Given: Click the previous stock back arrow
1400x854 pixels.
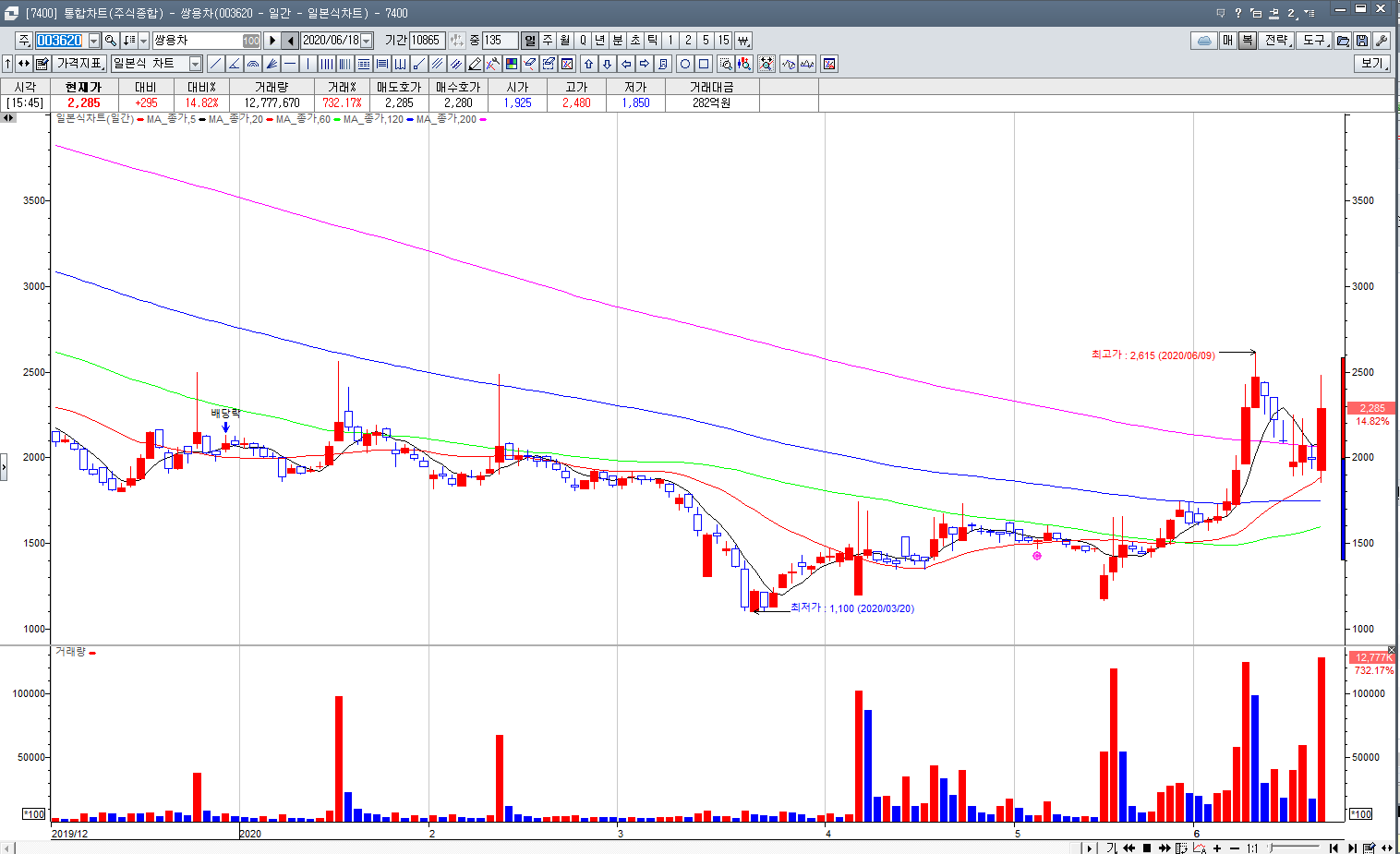Looking at the screenshot, I should (290, 41).
